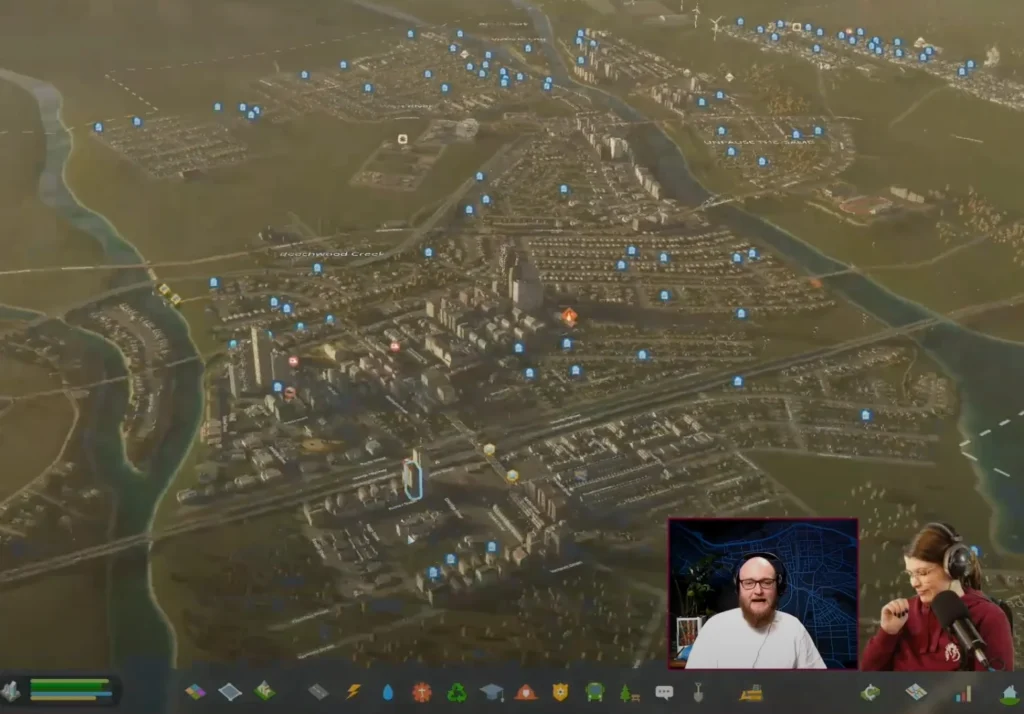Select the blue-outlined highlighted building
Image resolution: width=1024 pixels, height=714 pixels.
point(412,479)
